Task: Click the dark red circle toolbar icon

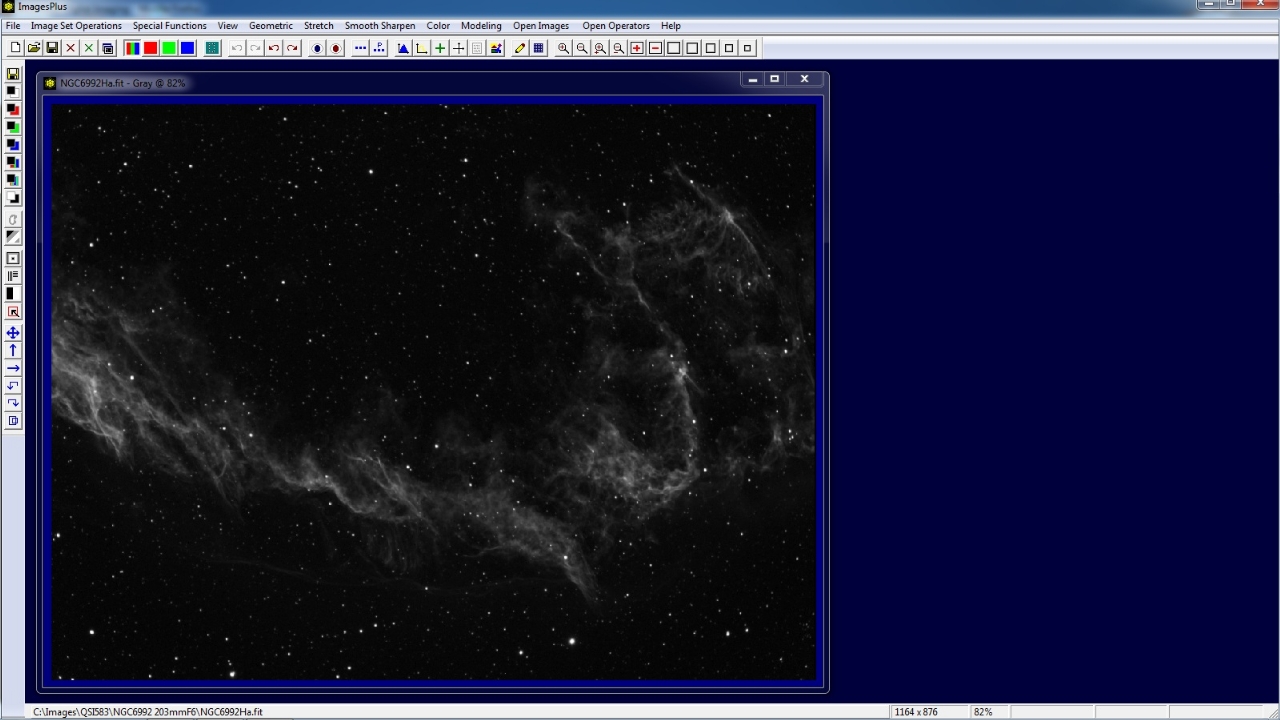Action: [x=336, y=48]
